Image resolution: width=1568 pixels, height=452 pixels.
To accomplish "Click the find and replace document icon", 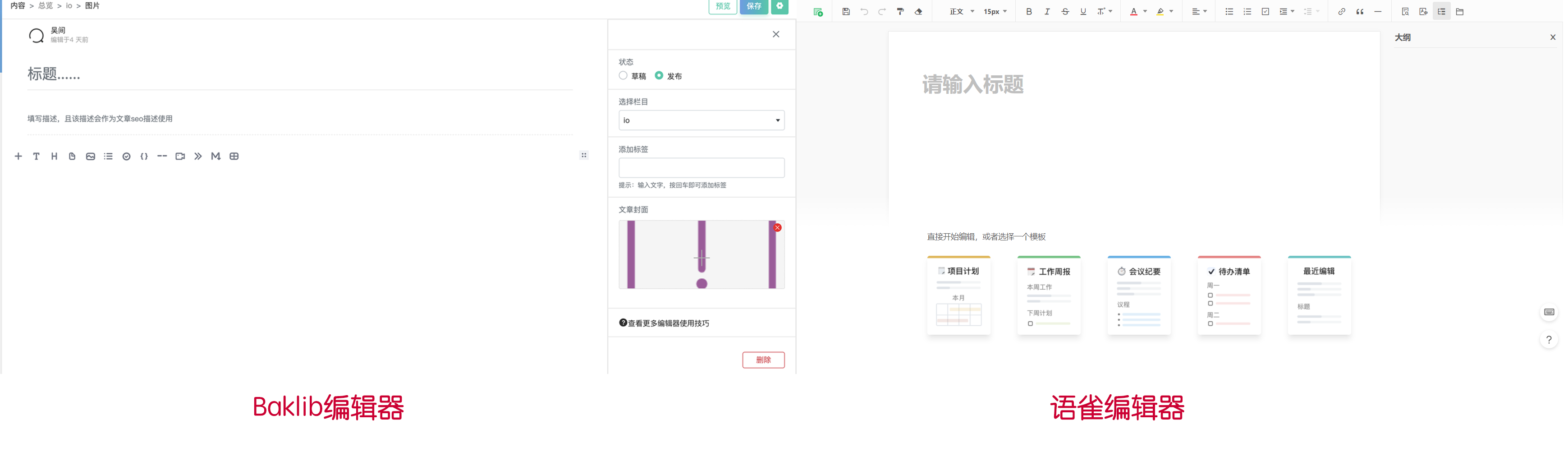I will click(x=1405, y=12).
